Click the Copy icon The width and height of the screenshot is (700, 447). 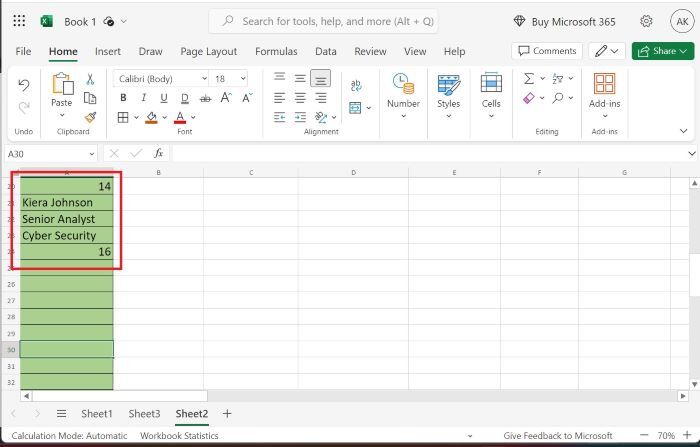(90, 98)
